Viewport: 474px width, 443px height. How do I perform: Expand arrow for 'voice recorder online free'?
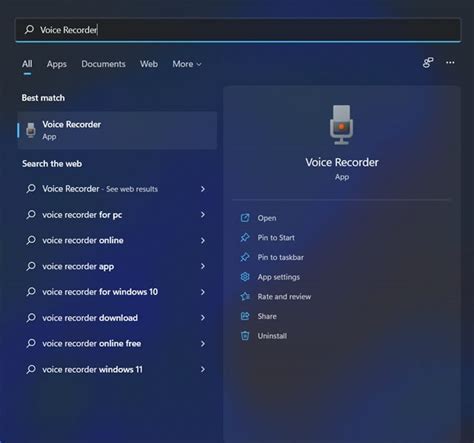tap(203, 343)
